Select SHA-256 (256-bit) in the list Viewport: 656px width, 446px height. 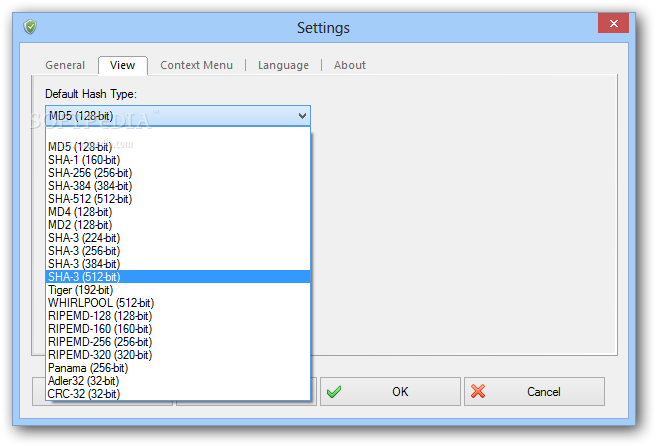(x=178, y=173)
